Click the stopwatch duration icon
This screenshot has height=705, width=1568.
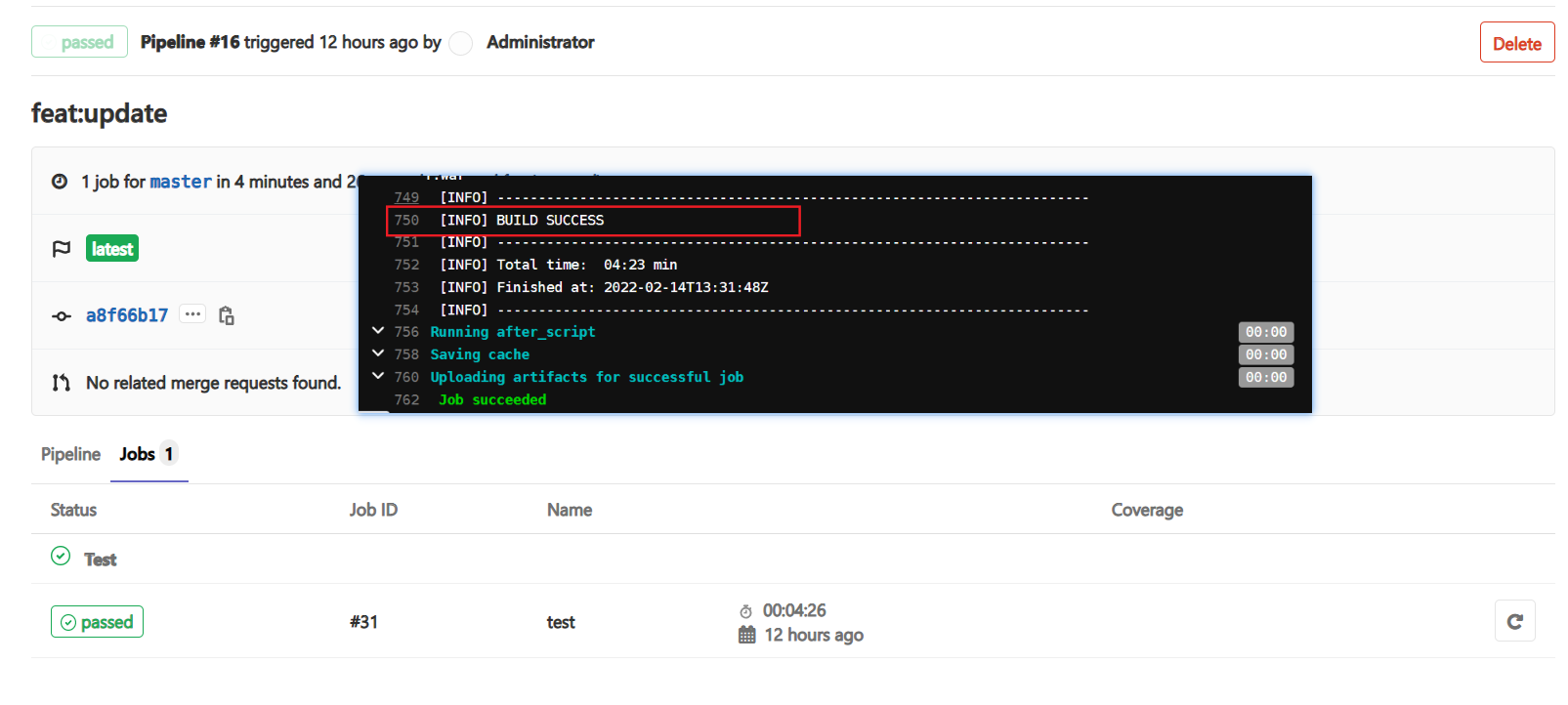[746, 611]
